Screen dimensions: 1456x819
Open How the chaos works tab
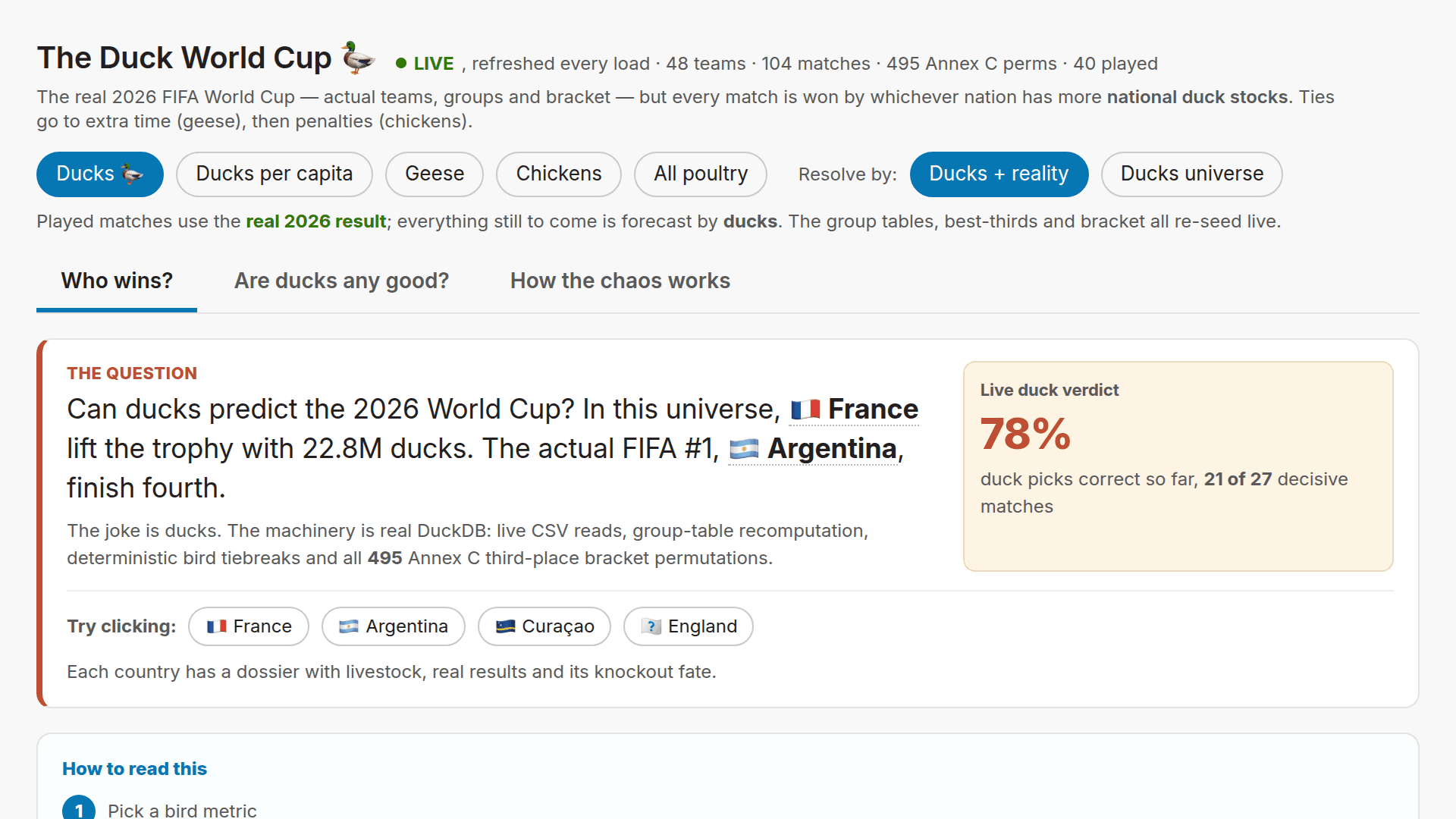[620, 281]
